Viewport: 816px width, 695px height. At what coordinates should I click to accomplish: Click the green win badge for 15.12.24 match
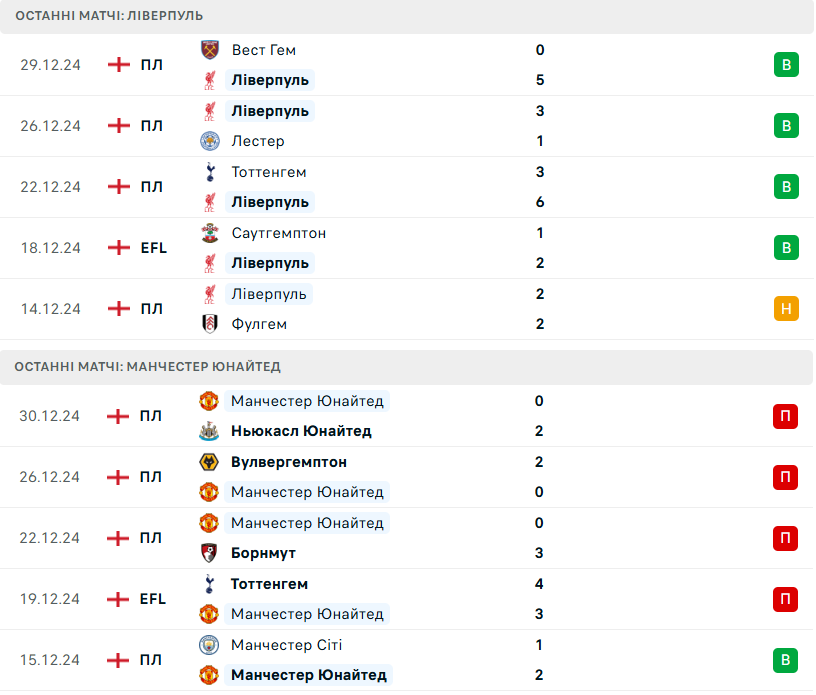[785, 660]
